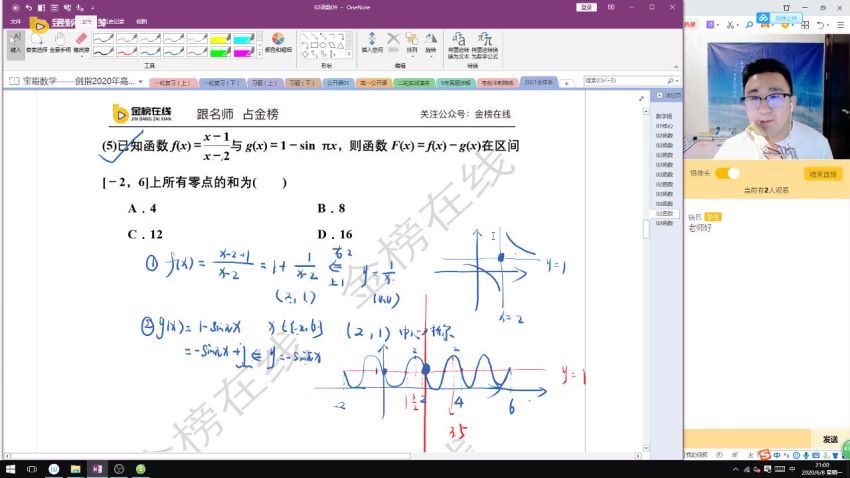Click the Back button in OneNote title bar
The image size is (850, 478).
[15, 8]
